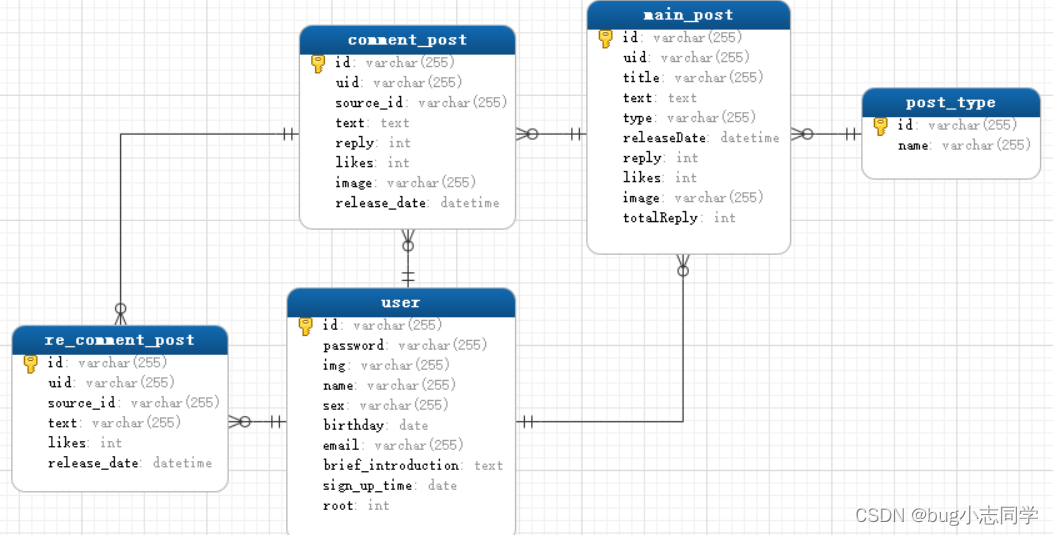Click id field in post_type table

click(x=958, y=126)
